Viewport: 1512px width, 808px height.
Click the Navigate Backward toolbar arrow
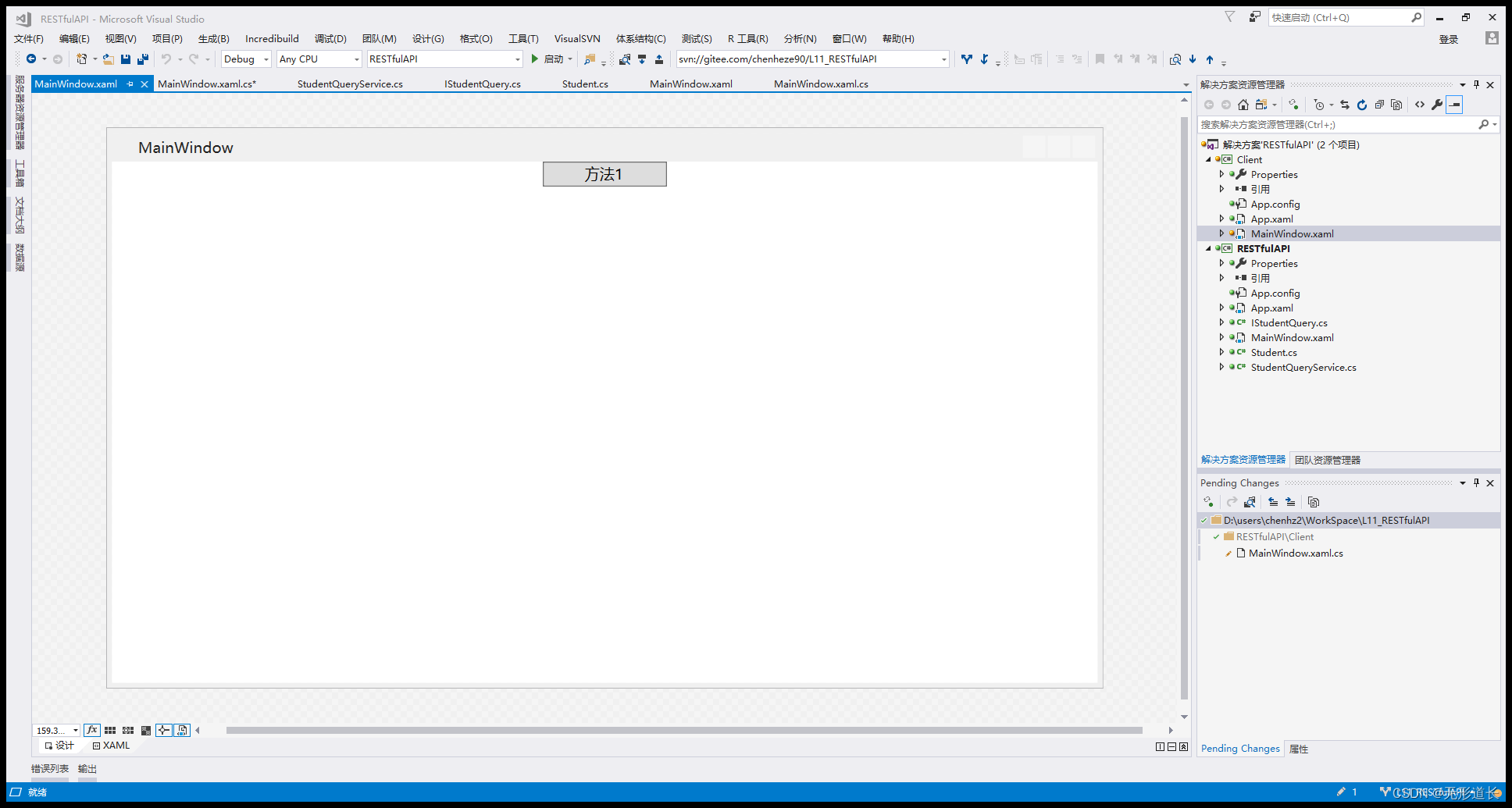[31, 59]
